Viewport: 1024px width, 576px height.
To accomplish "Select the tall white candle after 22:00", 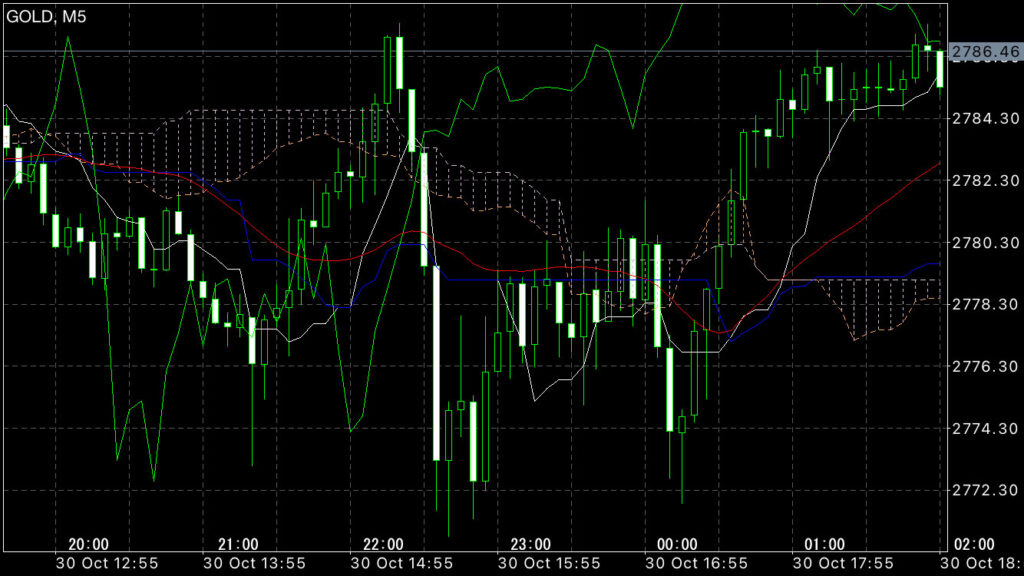I will (436, 362).
